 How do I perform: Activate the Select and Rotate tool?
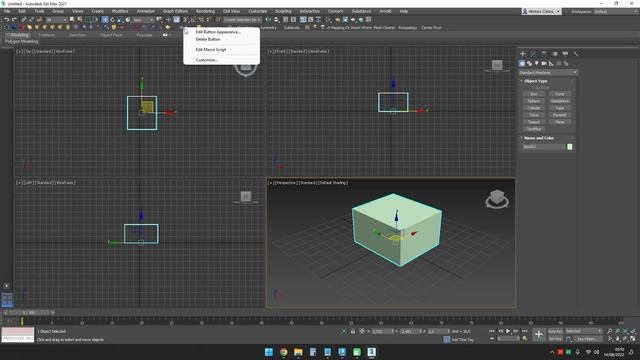pos(113,19)
